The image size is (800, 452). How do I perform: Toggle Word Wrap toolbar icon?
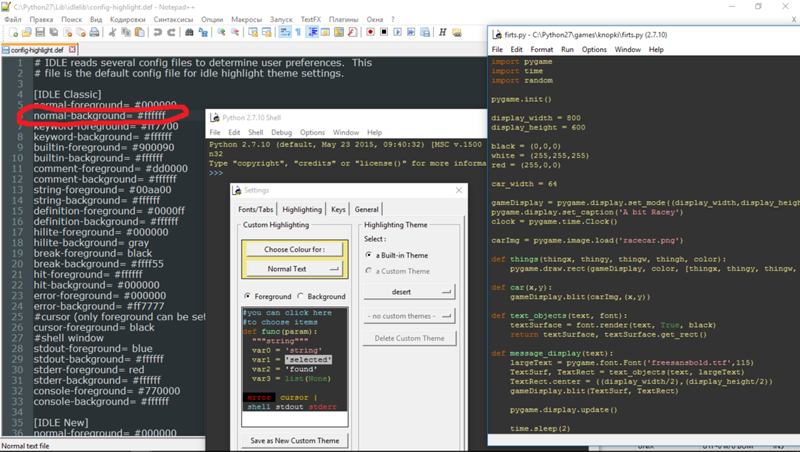tap(285, 32)
